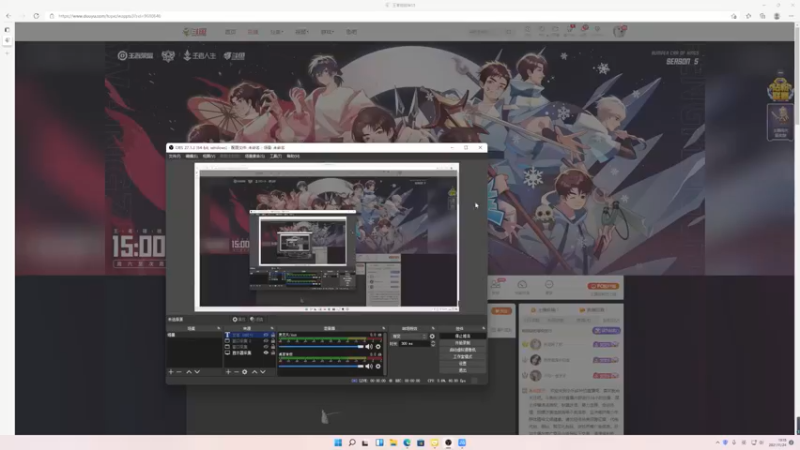Click the Properties button above OBS docks
The image size is (800, 450).
[x=239, y=319]
